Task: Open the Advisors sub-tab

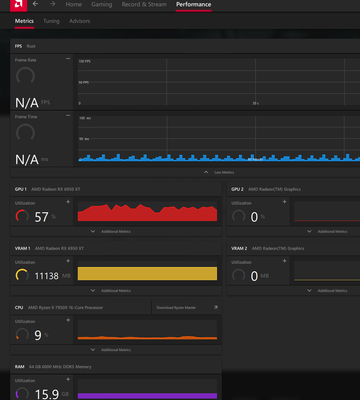Action: [80, 21]
